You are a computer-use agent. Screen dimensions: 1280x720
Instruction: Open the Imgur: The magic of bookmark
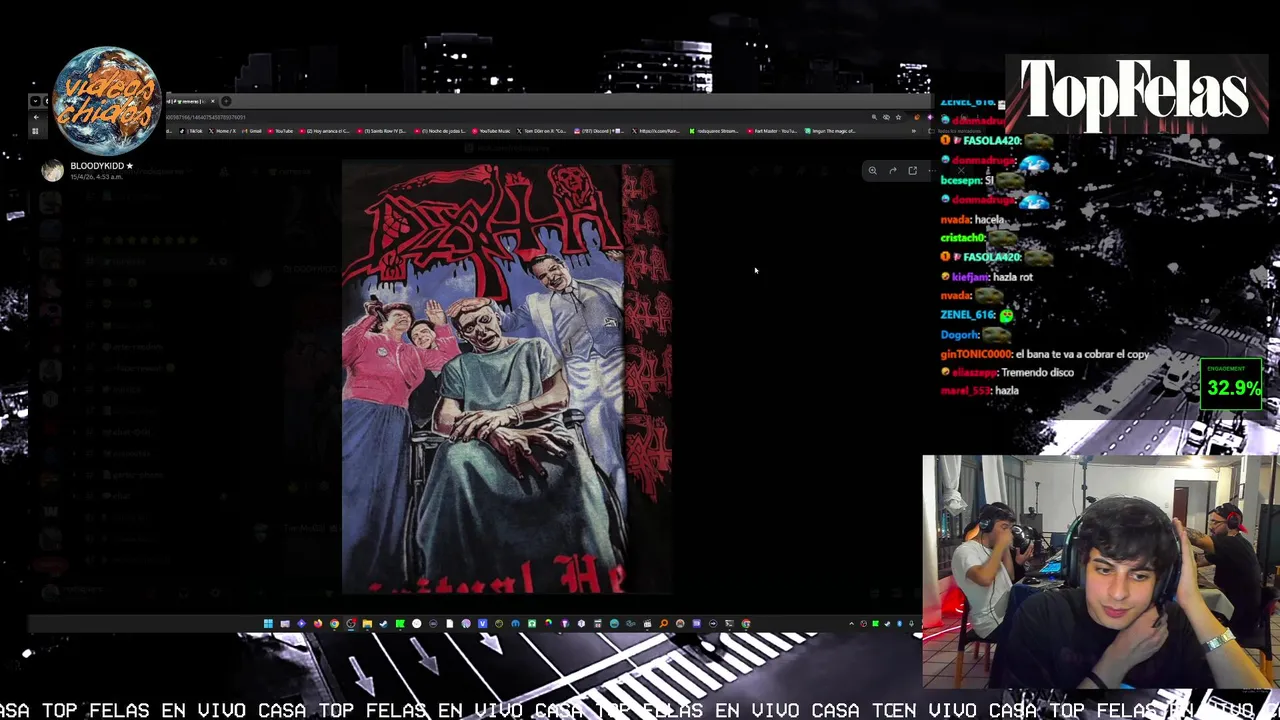tap(831, 131)
